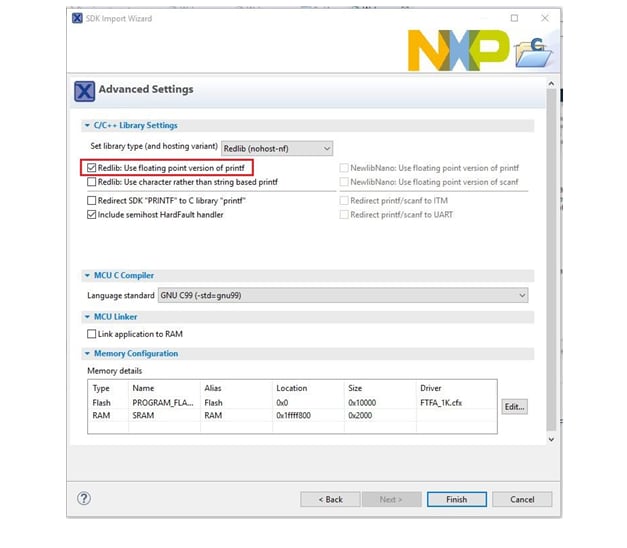The height and width of the screenshot is (548, 627).
Task: Go back with the Back button
Action: coord(330,499)
